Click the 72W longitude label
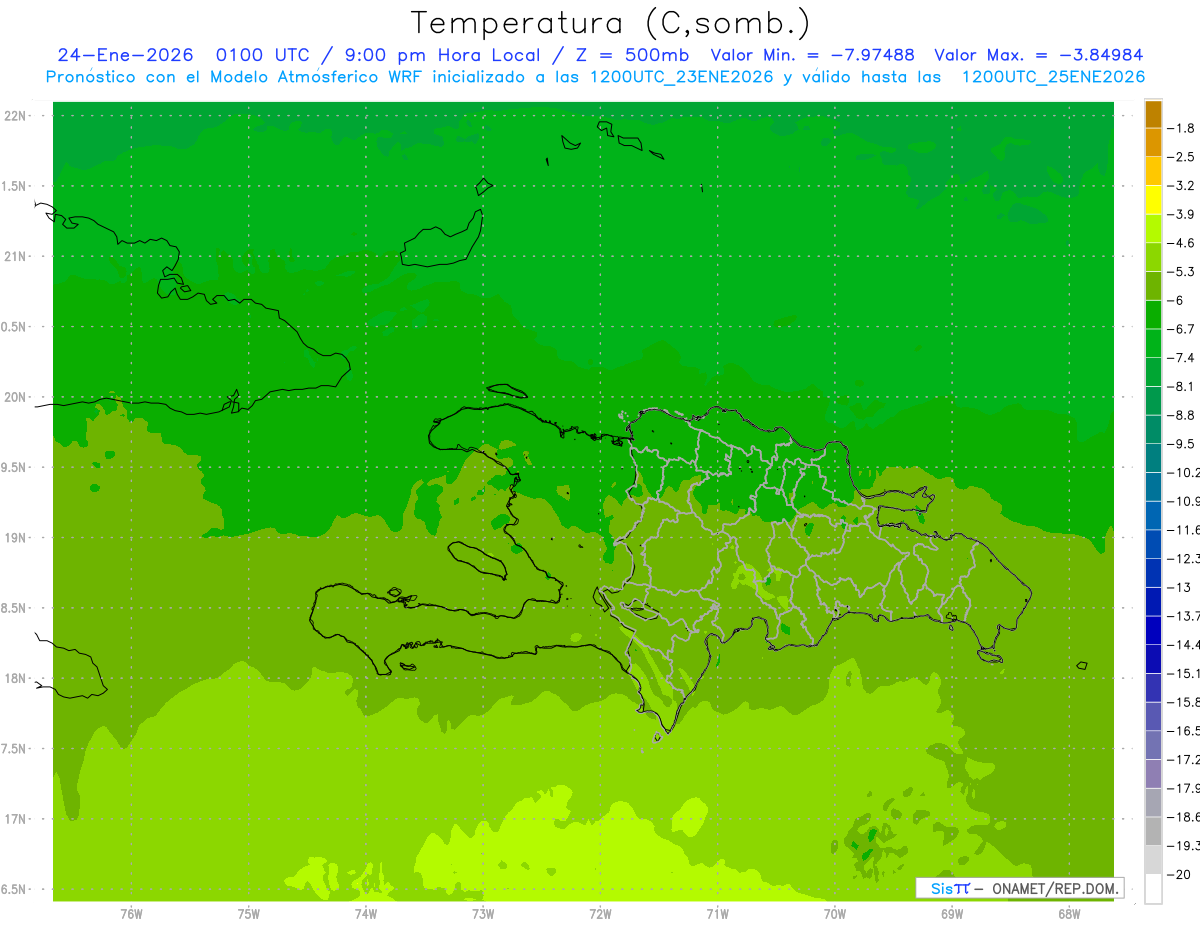The width and height of the screenshot is (1200, 927). coord(600,914)
